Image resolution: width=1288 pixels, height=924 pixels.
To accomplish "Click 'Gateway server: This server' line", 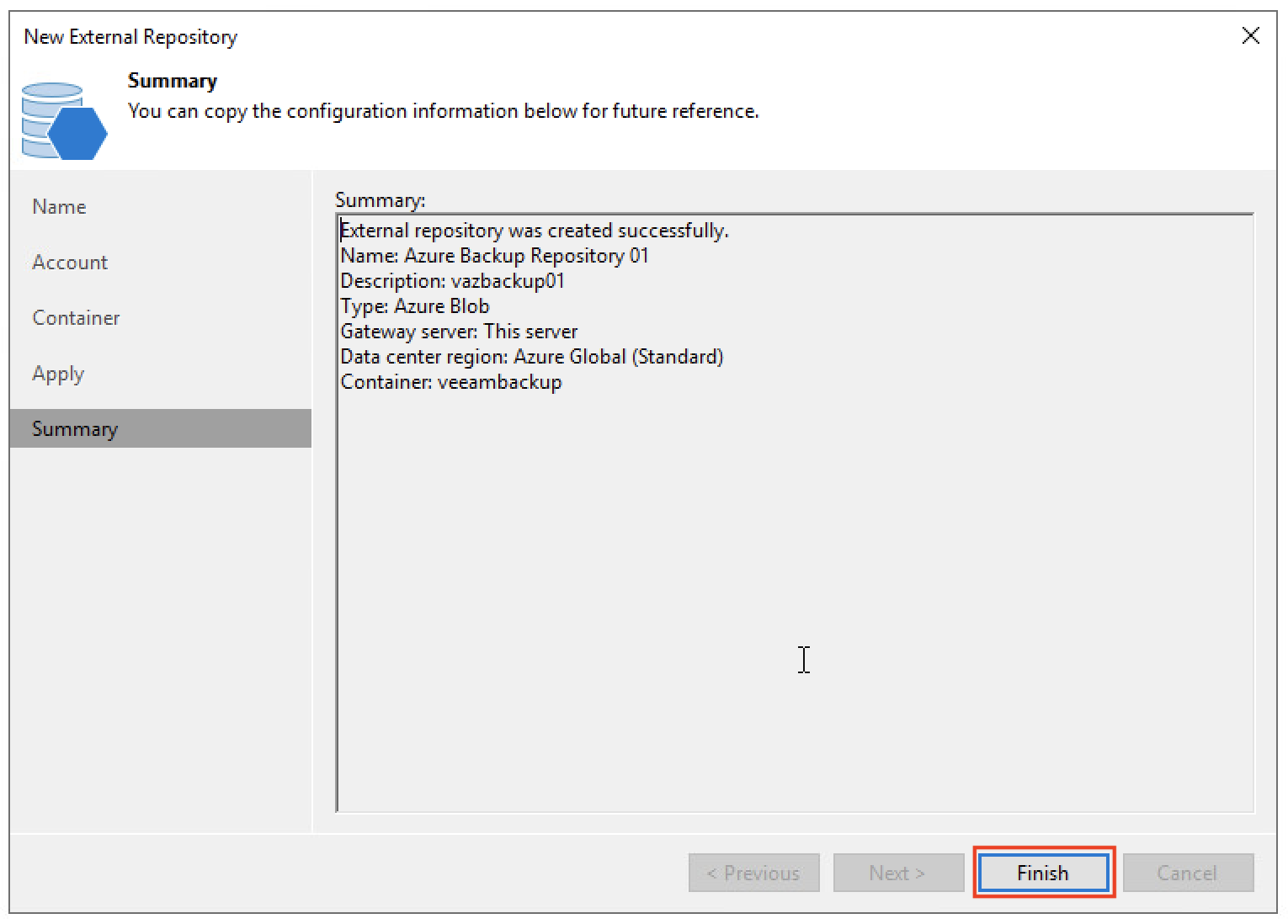I will [460, 332].
